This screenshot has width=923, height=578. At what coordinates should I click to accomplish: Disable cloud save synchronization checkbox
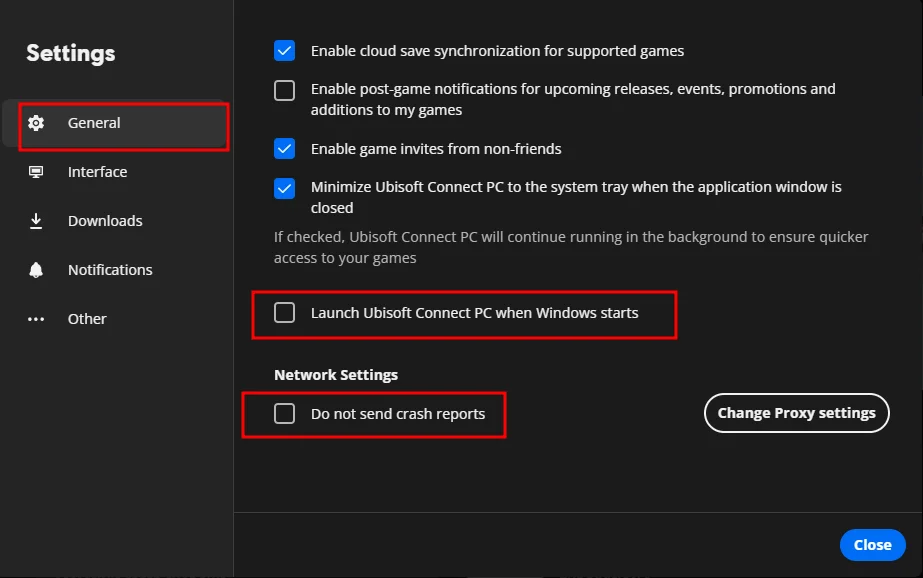pos(285,50)
